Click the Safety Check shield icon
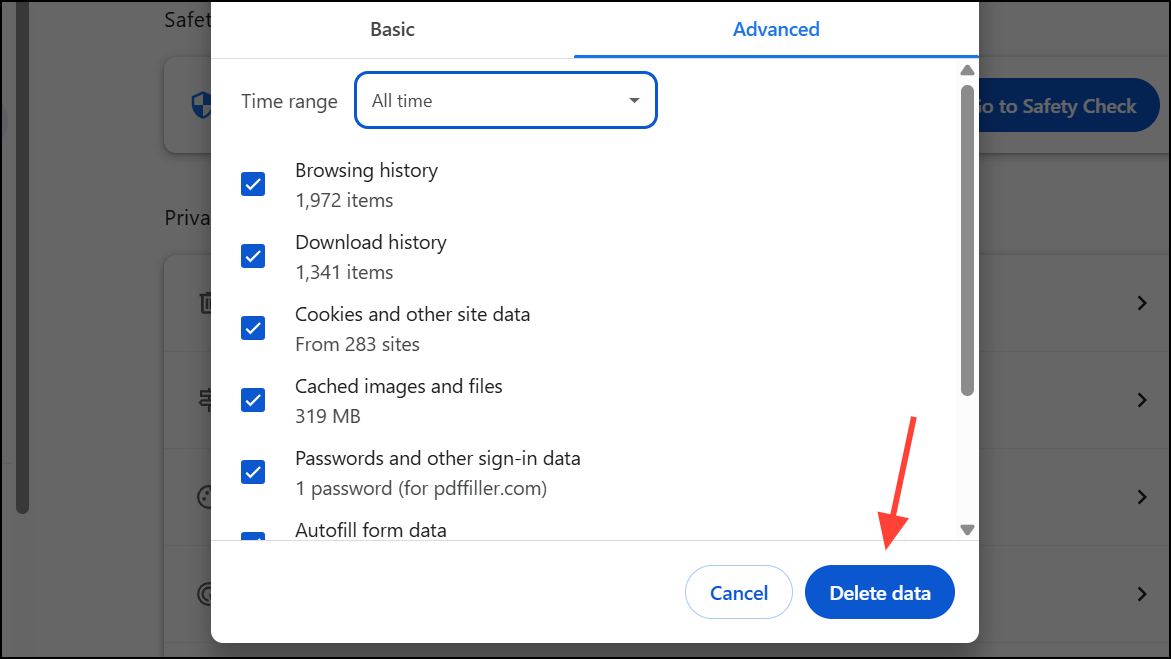The height and width of the screenshot is (659, 1171). click(200, 105)
